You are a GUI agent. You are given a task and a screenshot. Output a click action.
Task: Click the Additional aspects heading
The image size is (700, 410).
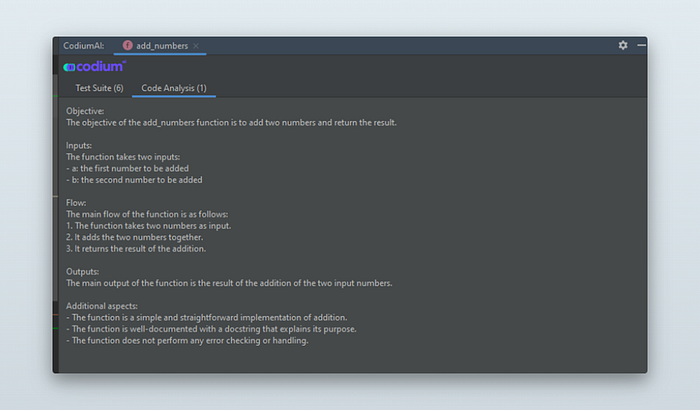pyautogui.click(x=102, y=305)
